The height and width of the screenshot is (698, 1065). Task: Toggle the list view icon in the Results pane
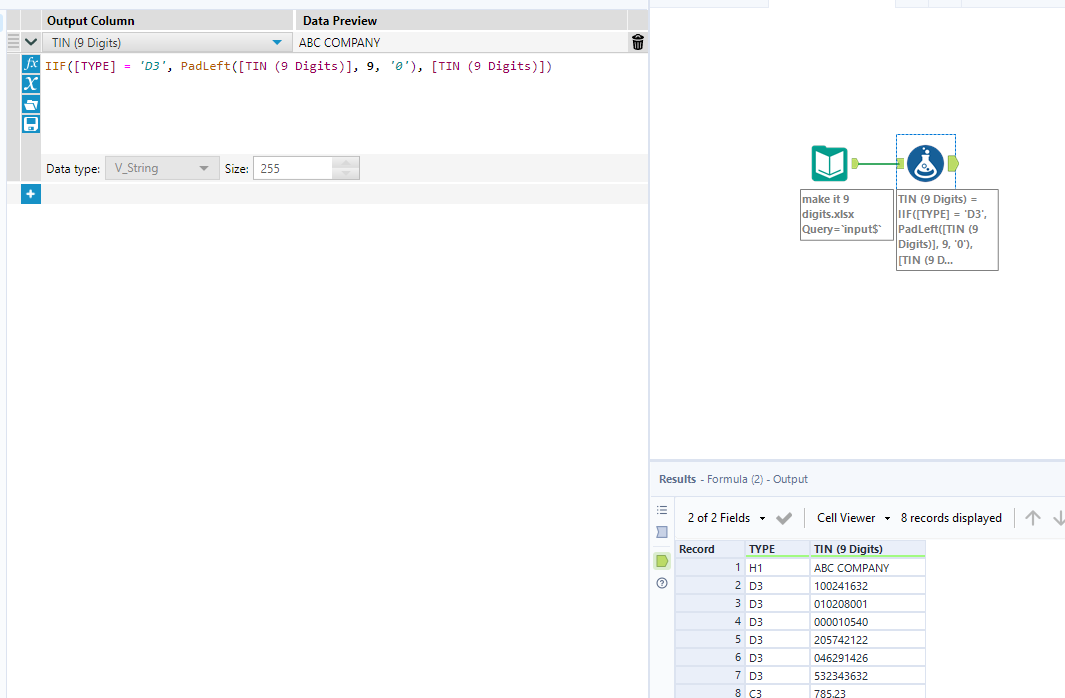(x=661, y=510)
